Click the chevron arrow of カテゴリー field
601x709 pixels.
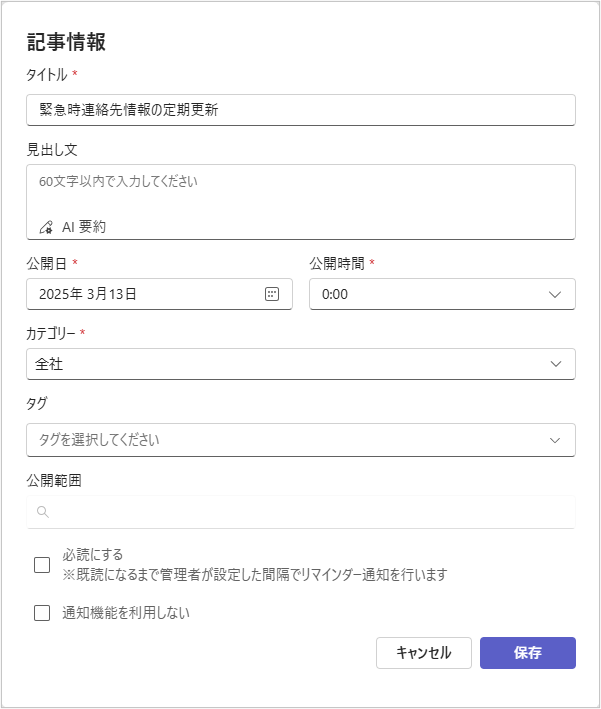556,364
